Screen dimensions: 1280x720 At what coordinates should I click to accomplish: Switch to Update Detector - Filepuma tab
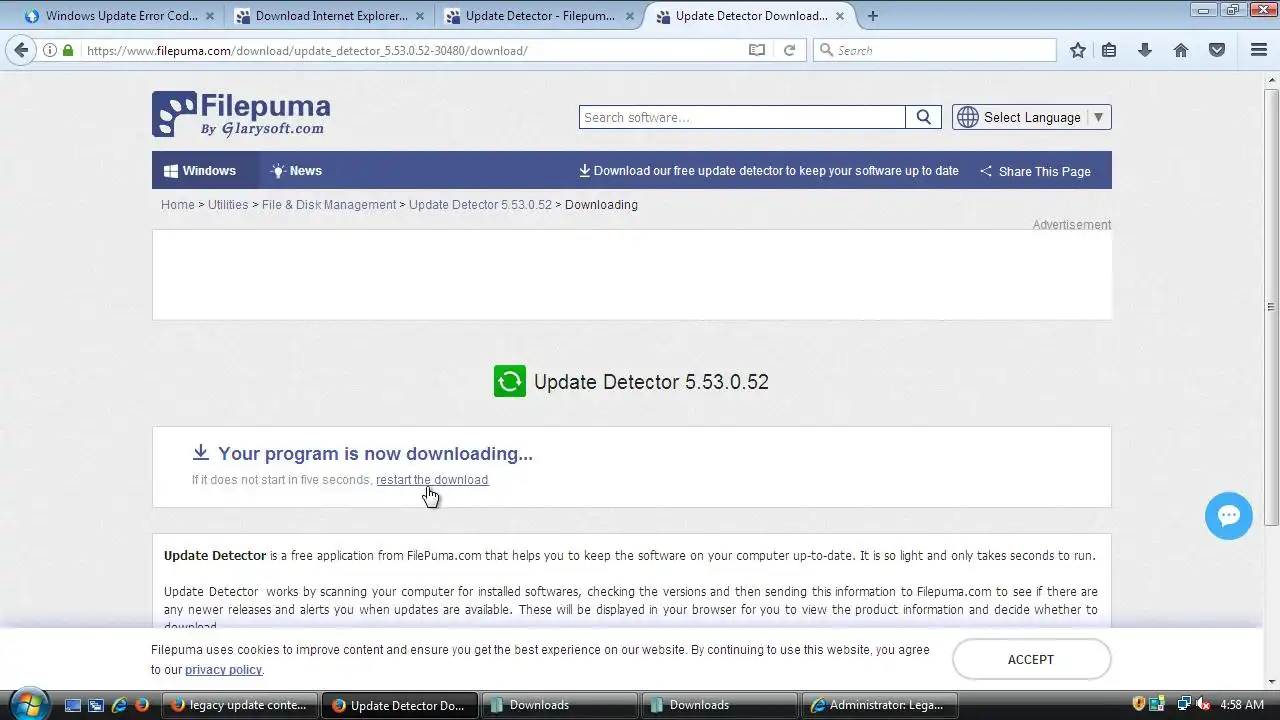(x=541, y=16)
